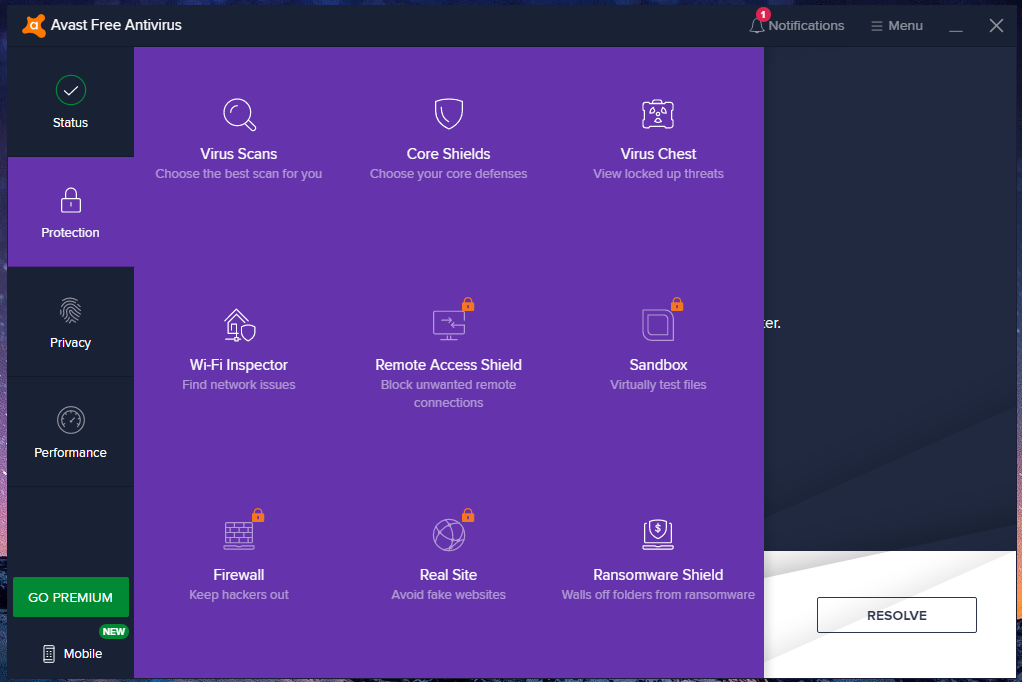Select the Sandbox title
The width and height of the screenshot is (1022, 682).
pos(658,365)
